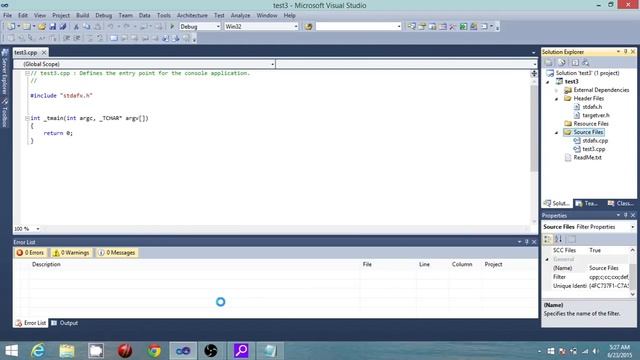
Task: Open the Toolbox side tab
Action: 5,113
